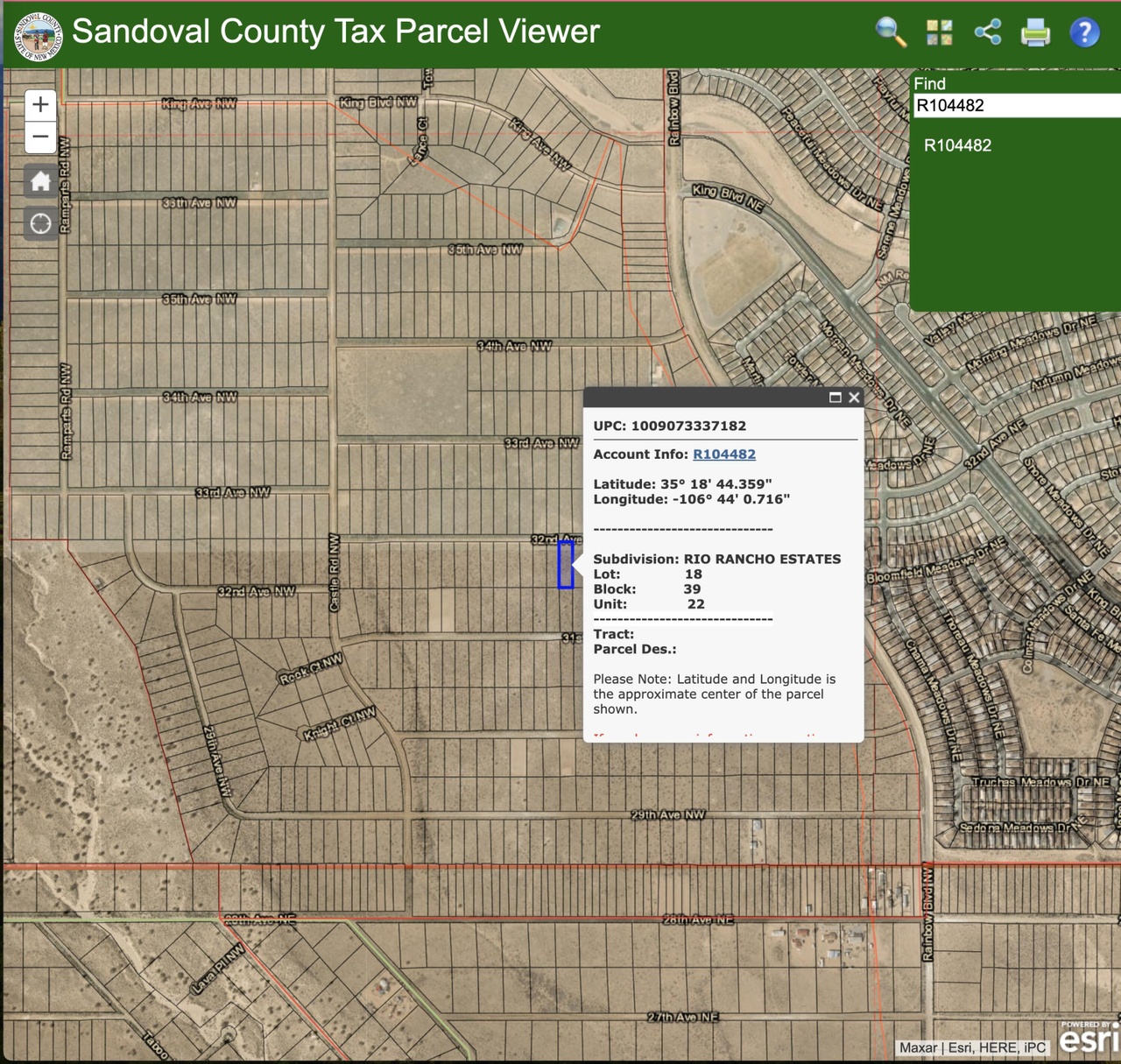Click the Lot 18 row in popup
The height and width of the screenshot is (1064, 1121).
(x=648, y=574)
